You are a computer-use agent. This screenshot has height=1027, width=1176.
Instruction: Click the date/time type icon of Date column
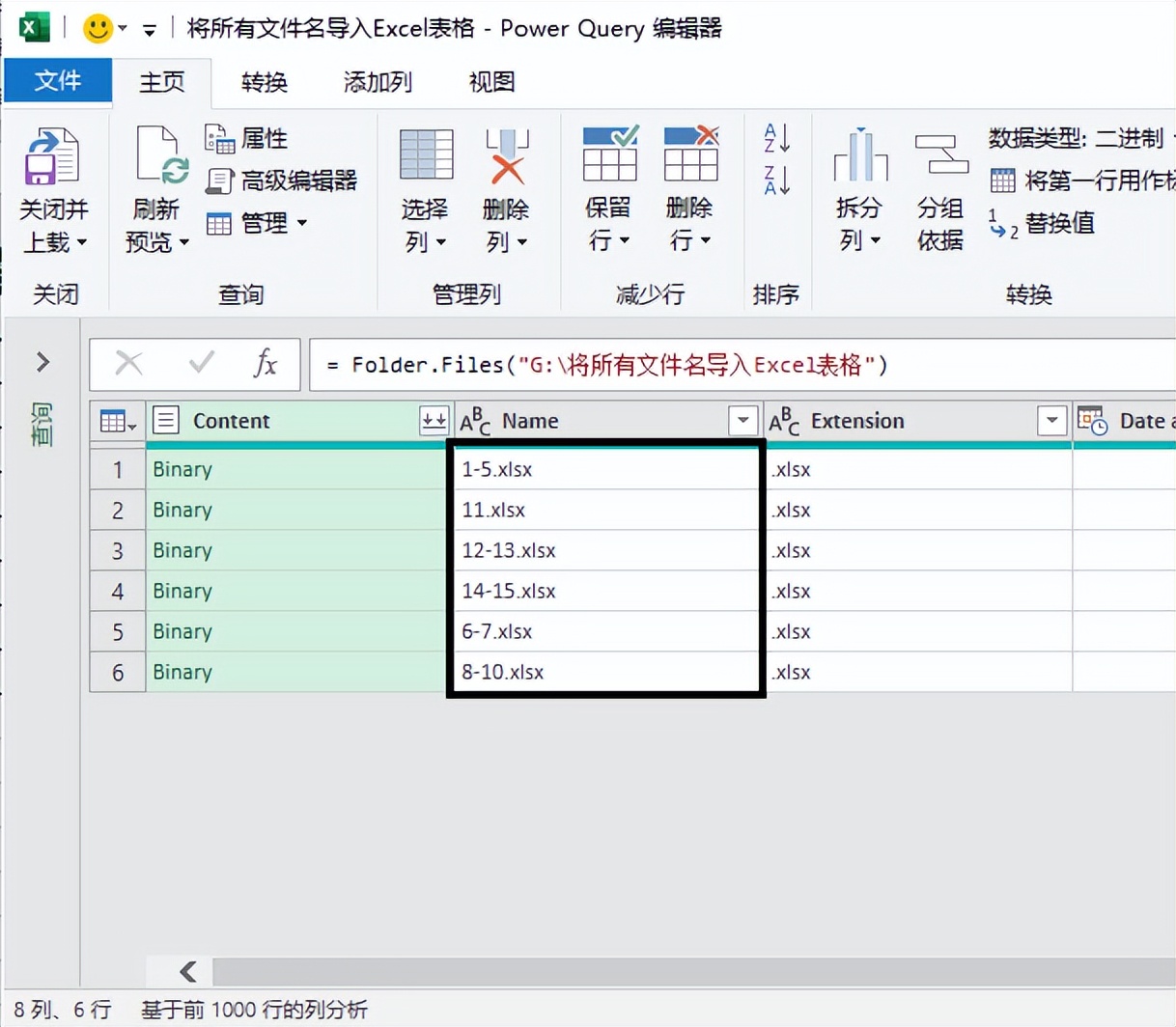click(x=1092, y=421)
